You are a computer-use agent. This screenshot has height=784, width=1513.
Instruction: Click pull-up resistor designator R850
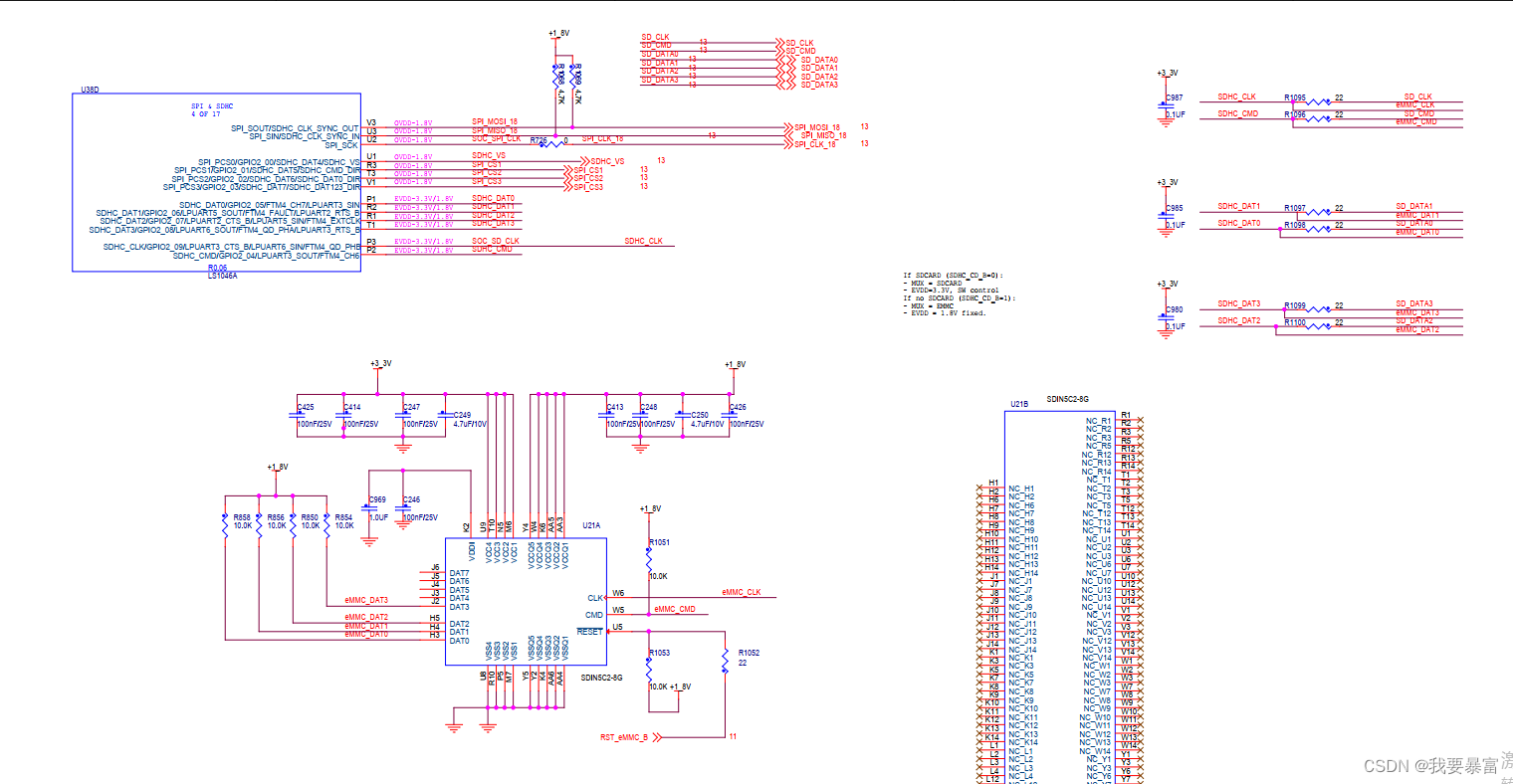click(310, 517)
